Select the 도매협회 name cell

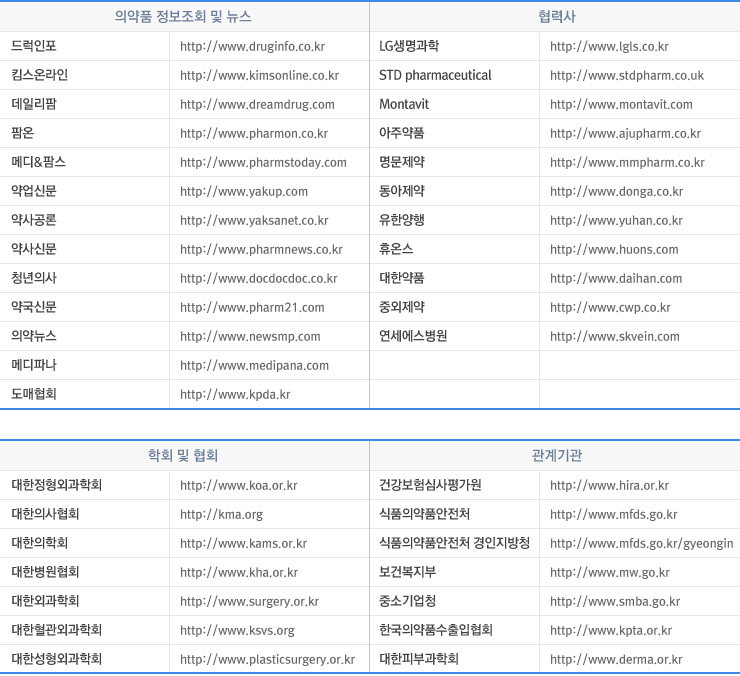click(34, 394)
